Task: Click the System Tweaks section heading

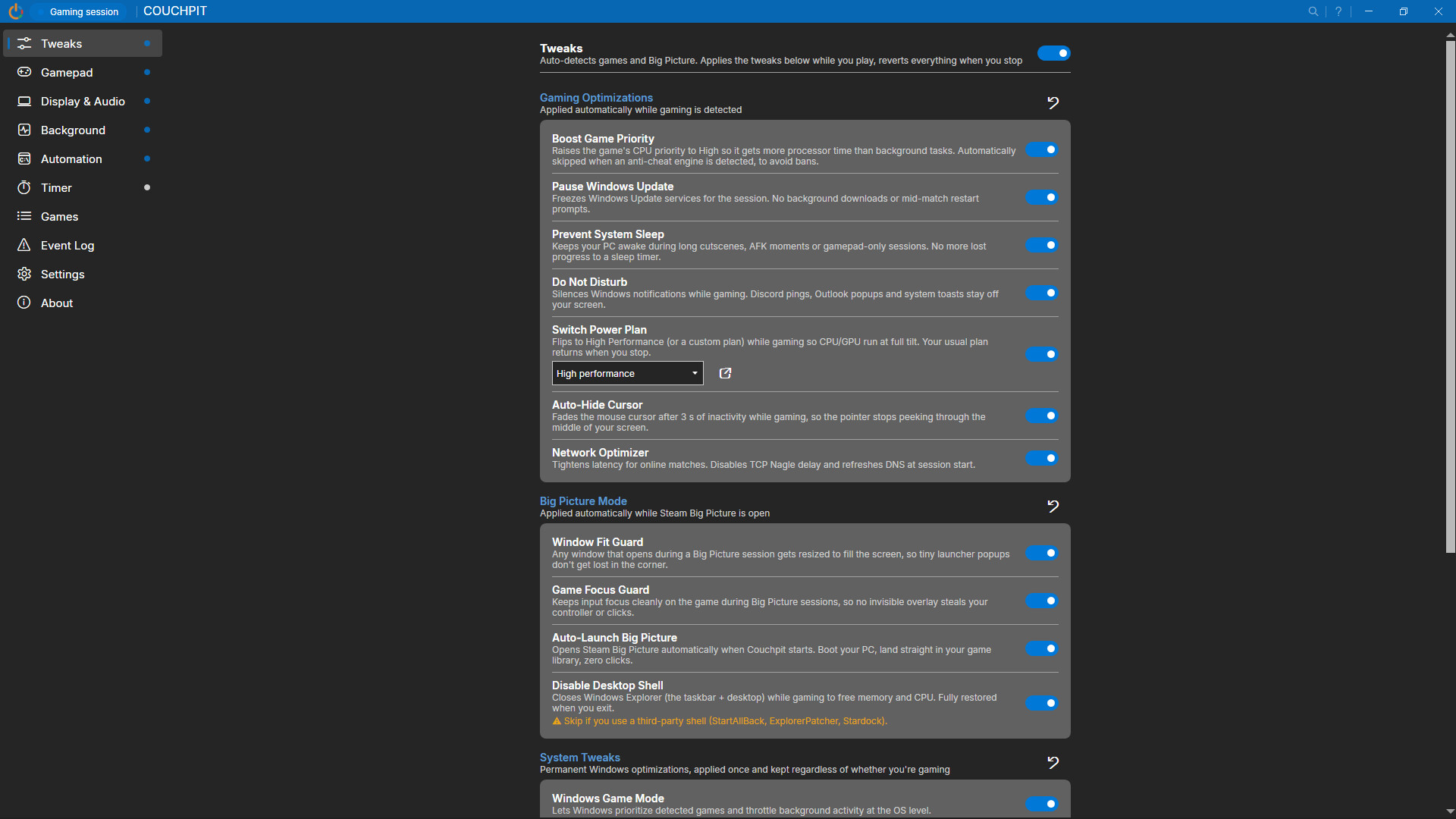Action: point(580,758)
